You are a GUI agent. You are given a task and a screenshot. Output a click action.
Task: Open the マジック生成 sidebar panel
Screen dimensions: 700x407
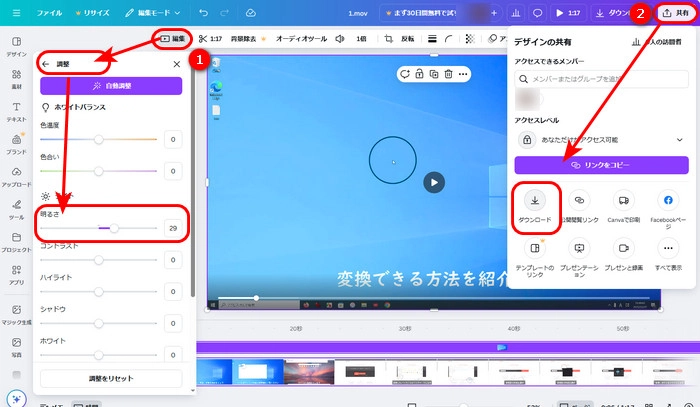pyautogui.click(x=17, y=315)
